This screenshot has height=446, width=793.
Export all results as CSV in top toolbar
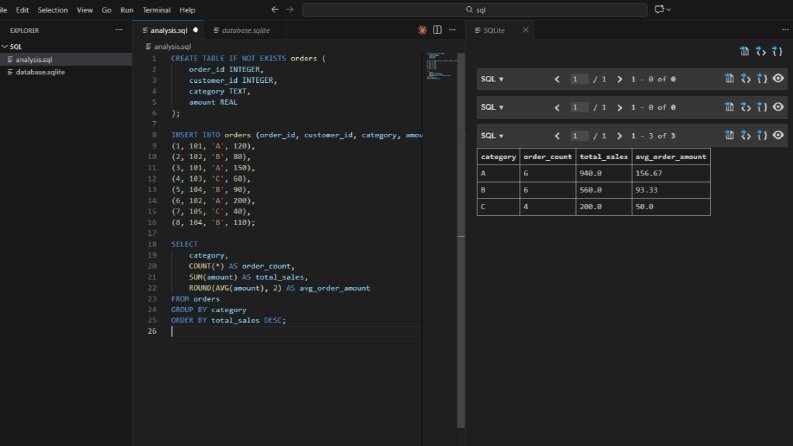(x=744, y=51)
